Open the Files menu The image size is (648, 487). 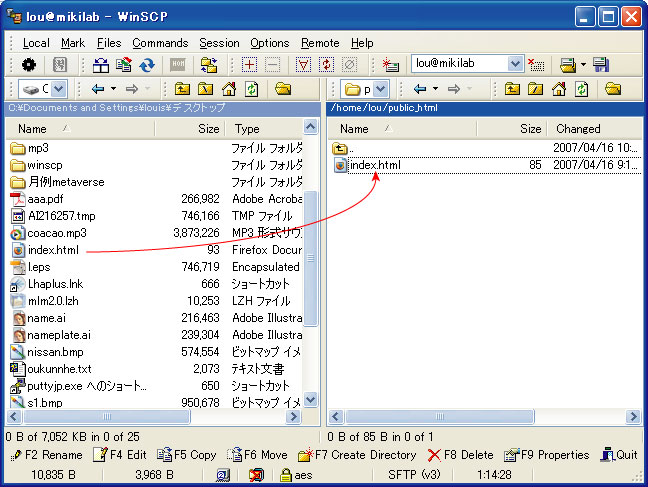(109, 43)
